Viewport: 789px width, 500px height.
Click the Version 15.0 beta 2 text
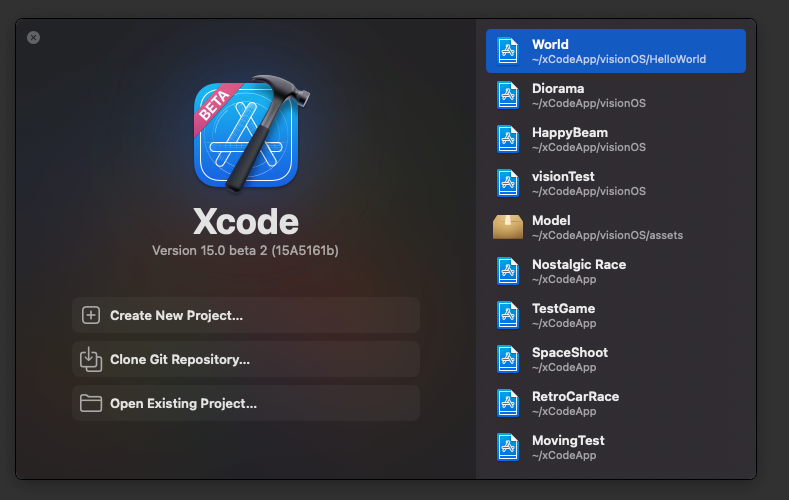[245, 251]
